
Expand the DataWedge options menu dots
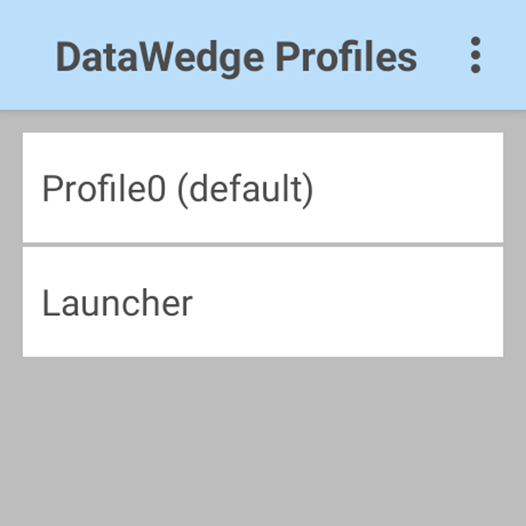475,55
